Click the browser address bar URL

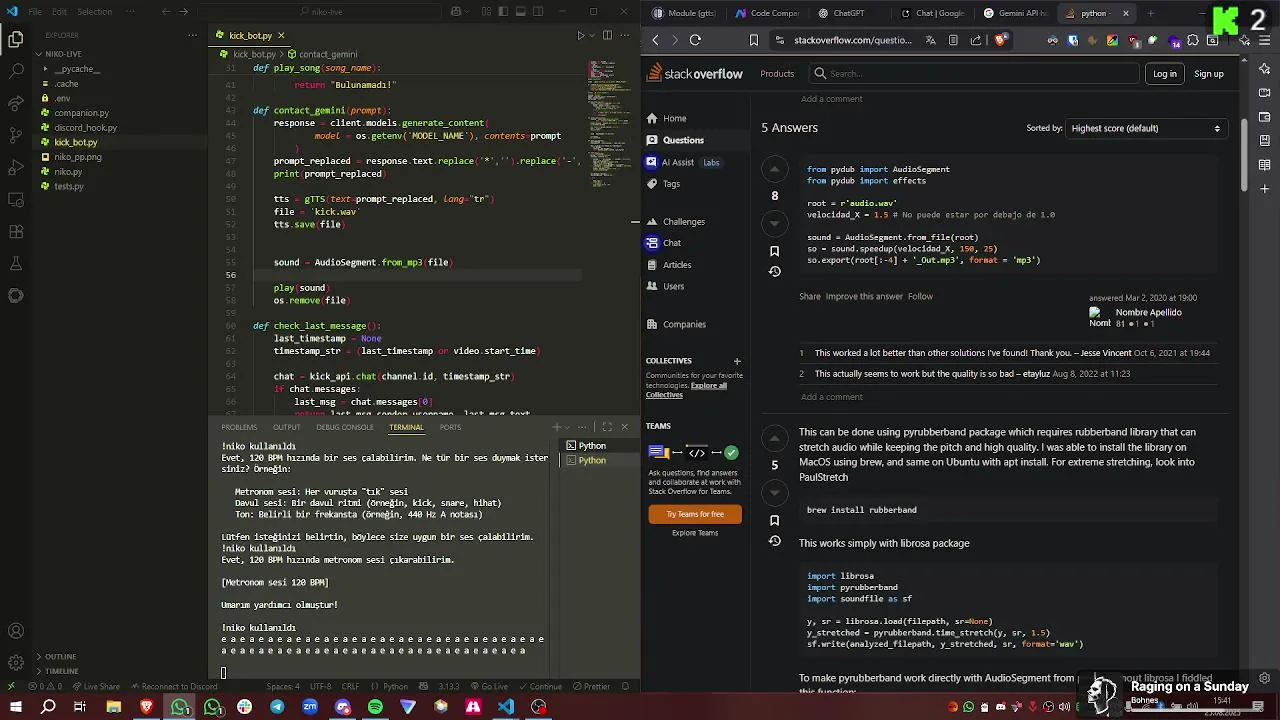[x=853, y=40]
